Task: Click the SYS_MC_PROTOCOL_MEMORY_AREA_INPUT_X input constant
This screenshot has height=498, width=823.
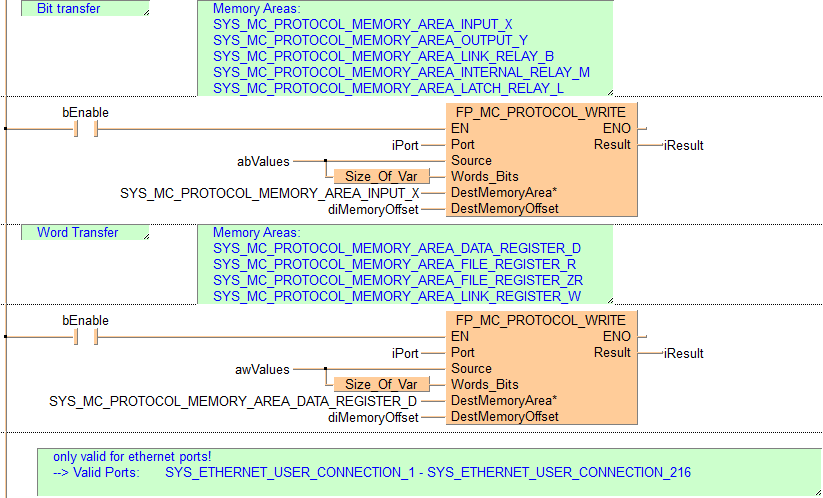Action: [x=269, y=193]
